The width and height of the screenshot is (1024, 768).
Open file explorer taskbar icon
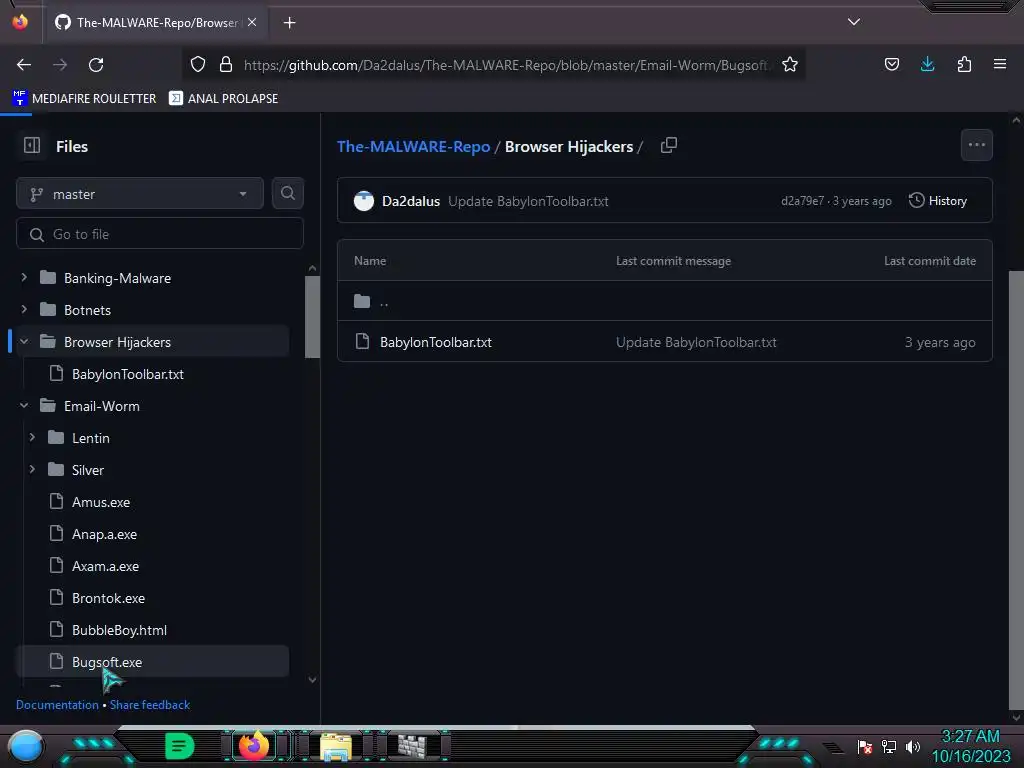coord(336,746)
